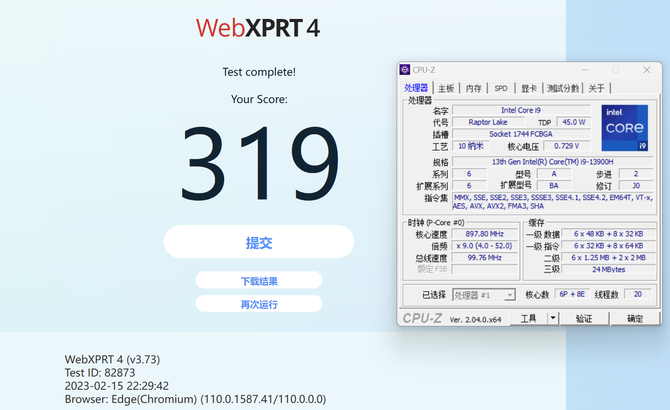Click the 提交 button on WebXPRT page
670x410 pixels.
(259, 242)
